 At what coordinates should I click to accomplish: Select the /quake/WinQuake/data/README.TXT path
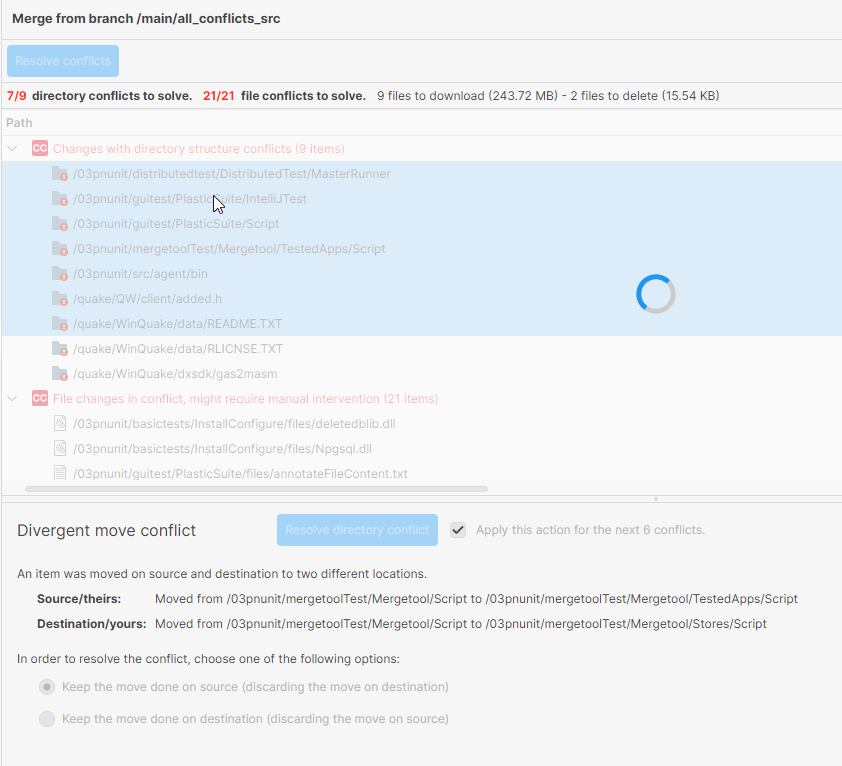pos(178,323)
